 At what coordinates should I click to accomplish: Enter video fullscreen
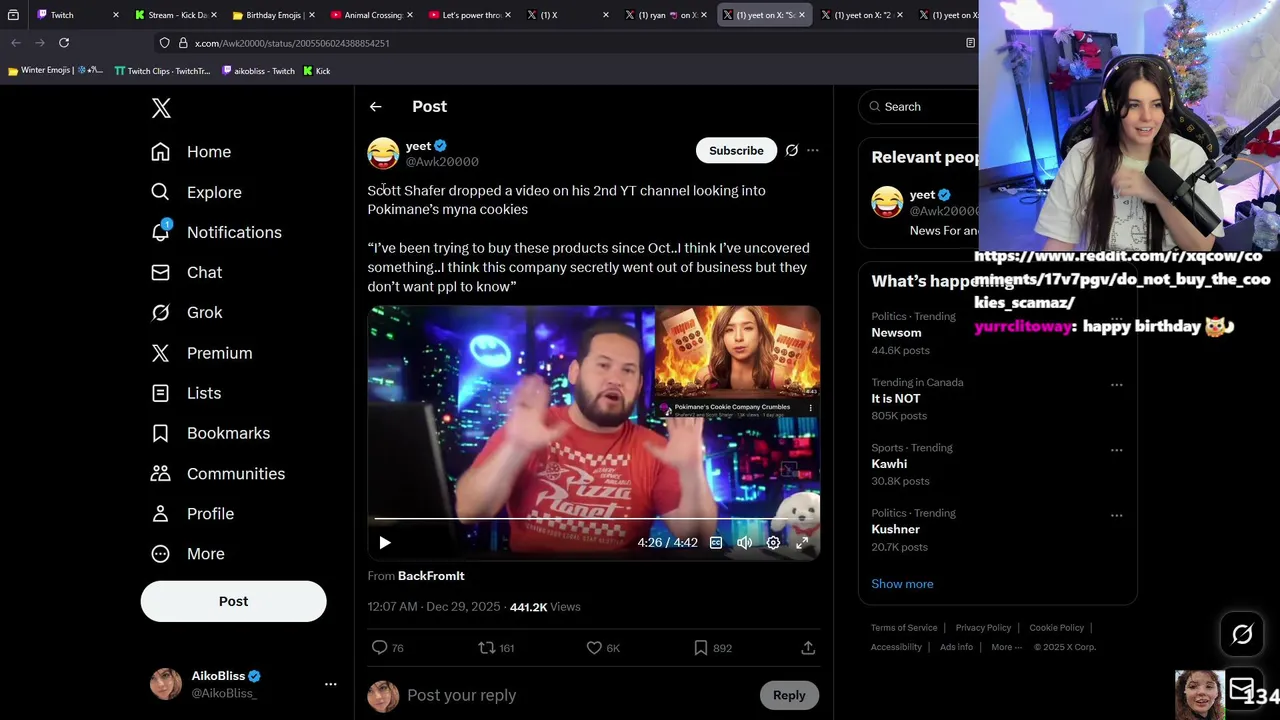click(802, 542)
